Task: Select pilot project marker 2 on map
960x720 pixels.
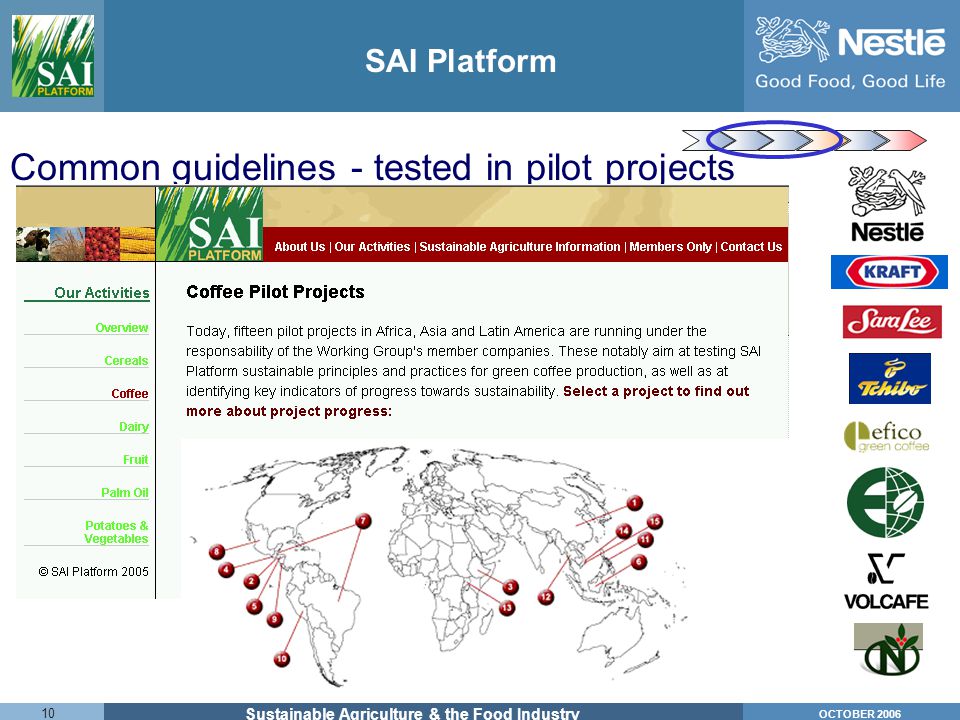Action: click(x=251, y=581)
